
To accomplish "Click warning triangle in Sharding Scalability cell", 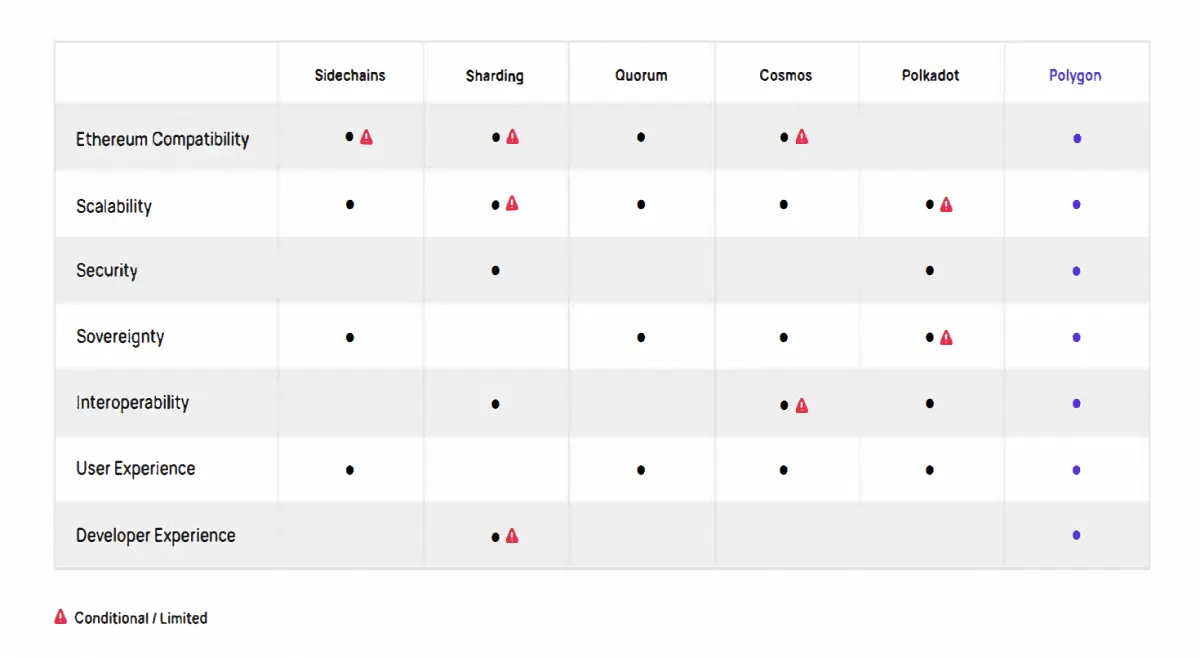I will coord(512,204).
